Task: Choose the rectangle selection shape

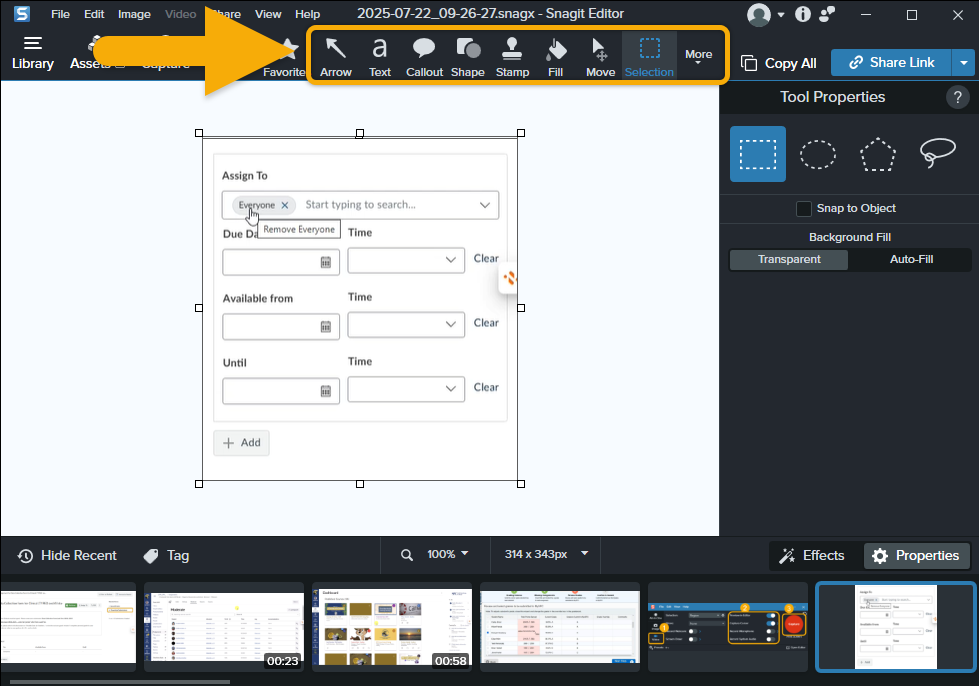Action: tap(758, 154)
